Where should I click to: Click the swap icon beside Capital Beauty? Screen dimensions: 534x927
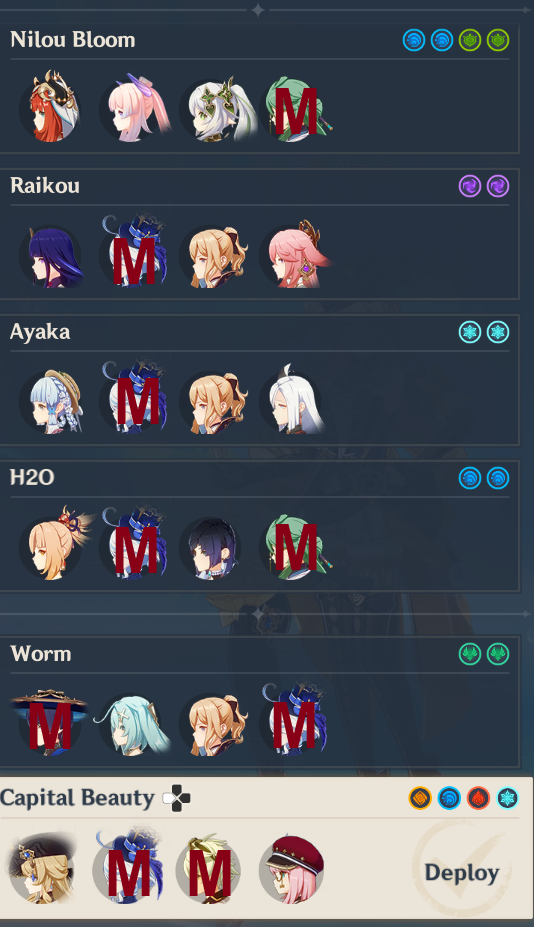click(176, 799)
